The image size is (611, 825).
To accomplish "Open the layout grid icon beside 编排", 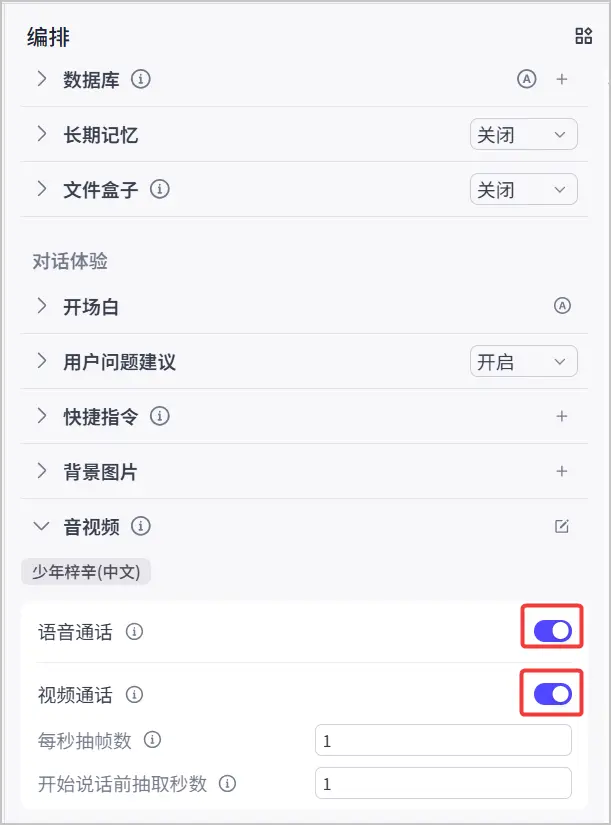I will [585, 36].
